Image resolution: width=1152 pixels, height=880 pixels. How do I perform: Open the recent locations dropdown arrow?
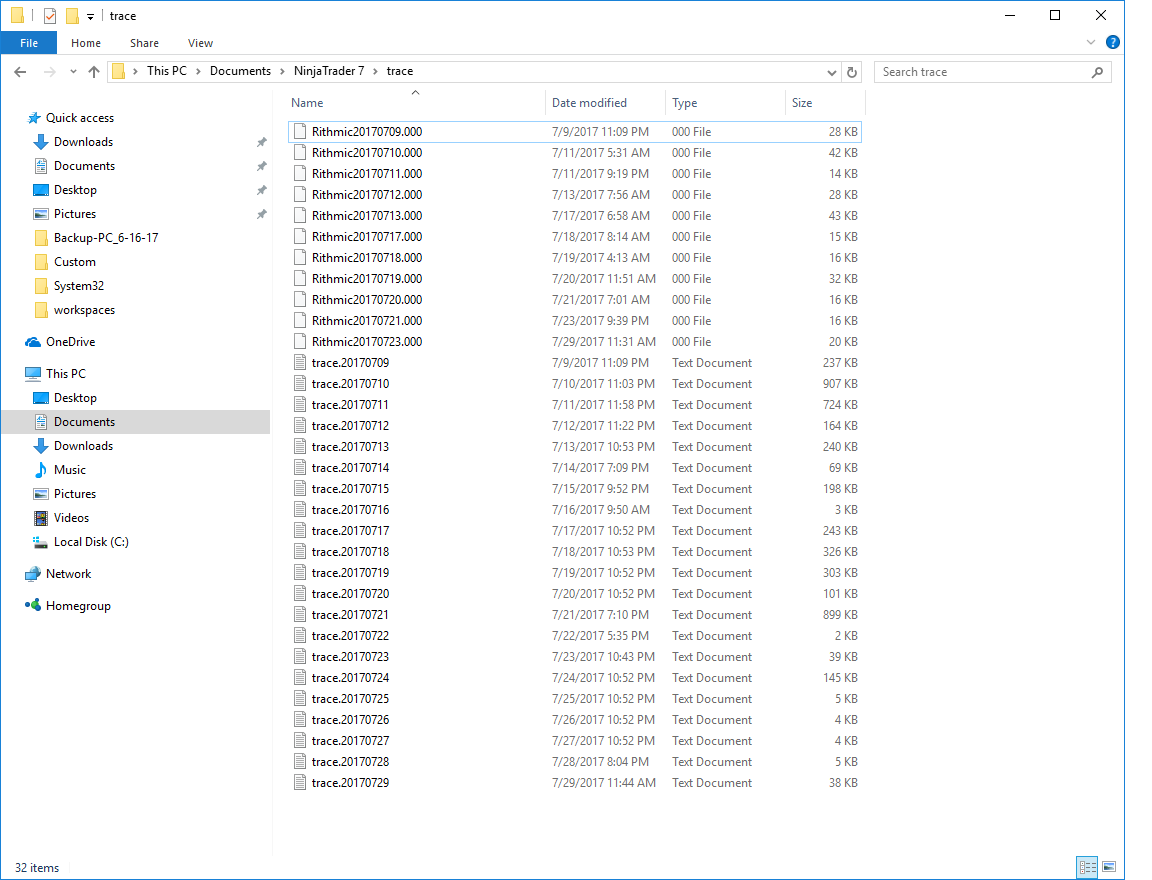73,72
